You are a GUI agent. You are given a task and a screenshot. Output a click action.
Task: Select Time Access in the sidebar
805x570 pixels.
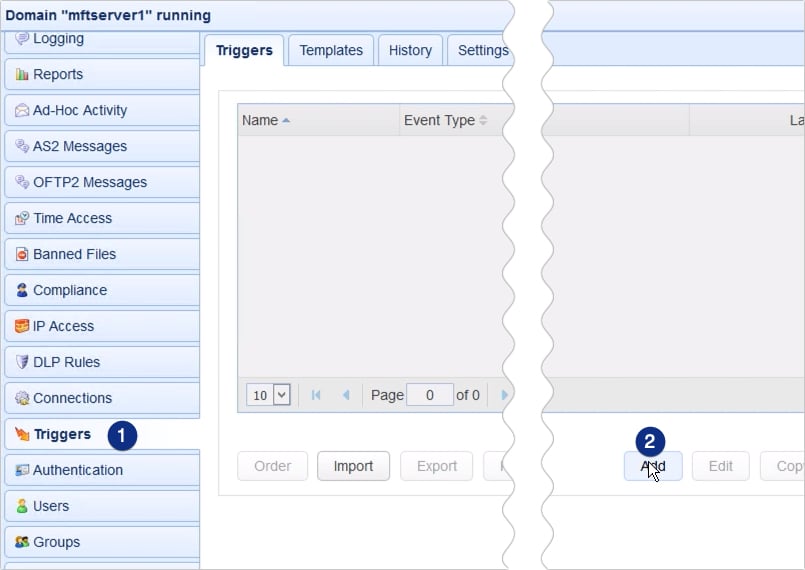[72, 218]
